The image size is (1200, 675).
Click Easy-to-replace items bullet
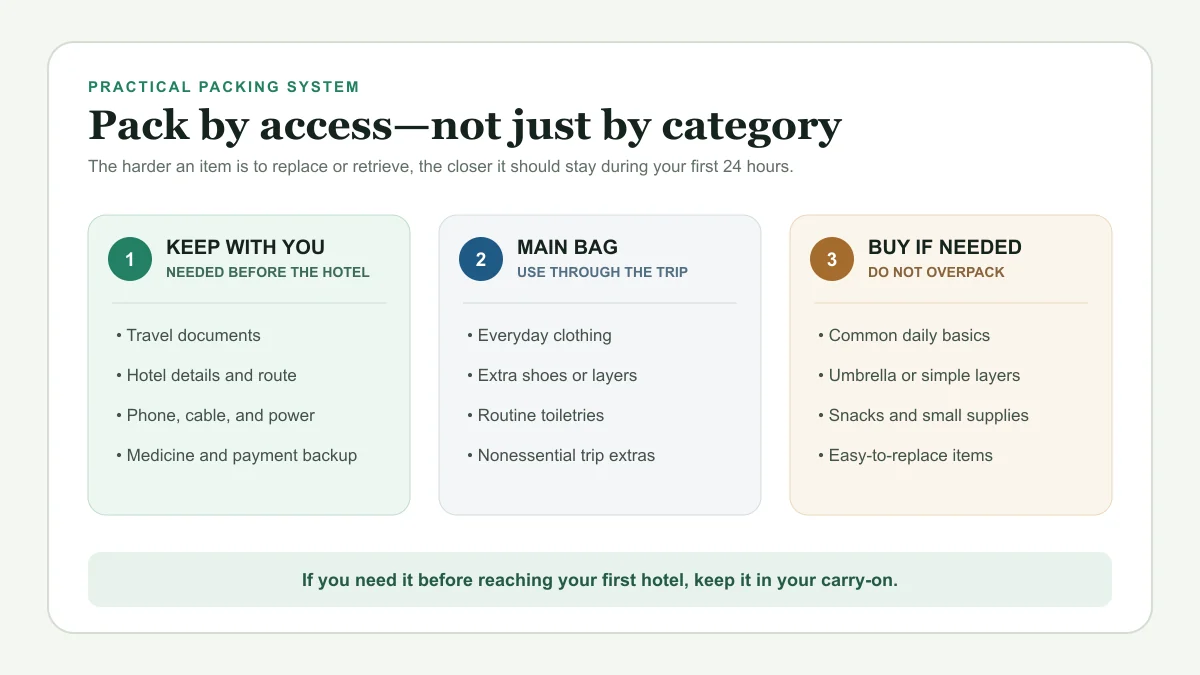(x=905, y=455)
